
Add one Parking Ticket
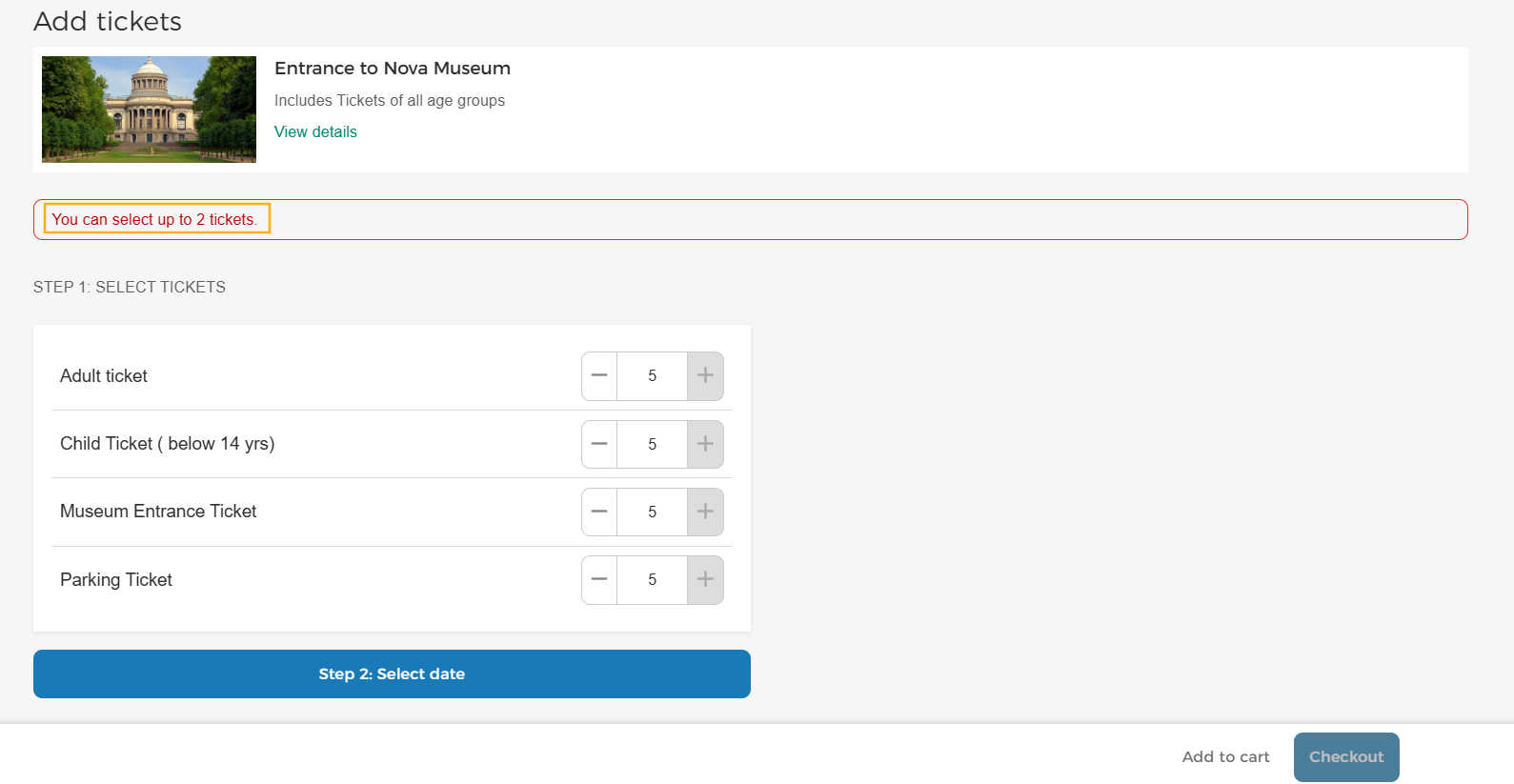pyautogui.click(x=705, y=579)
